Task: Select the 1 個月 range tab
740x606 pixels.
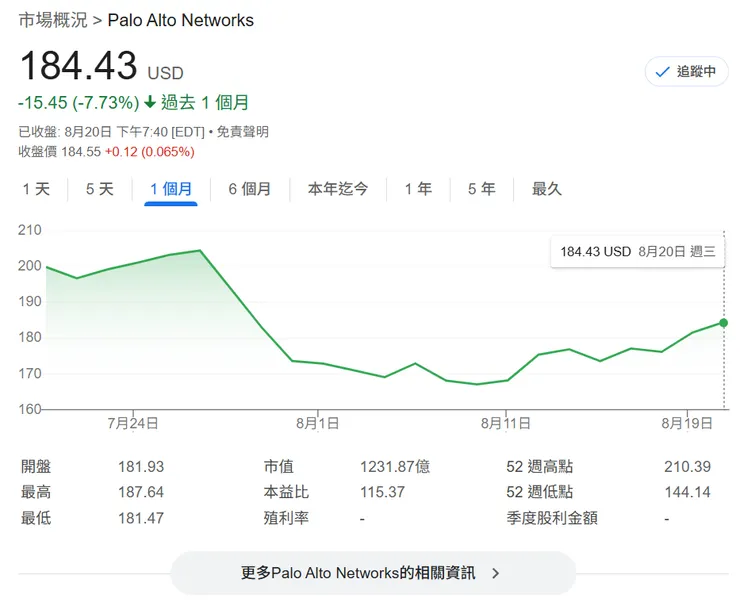Action: point(171,189)
